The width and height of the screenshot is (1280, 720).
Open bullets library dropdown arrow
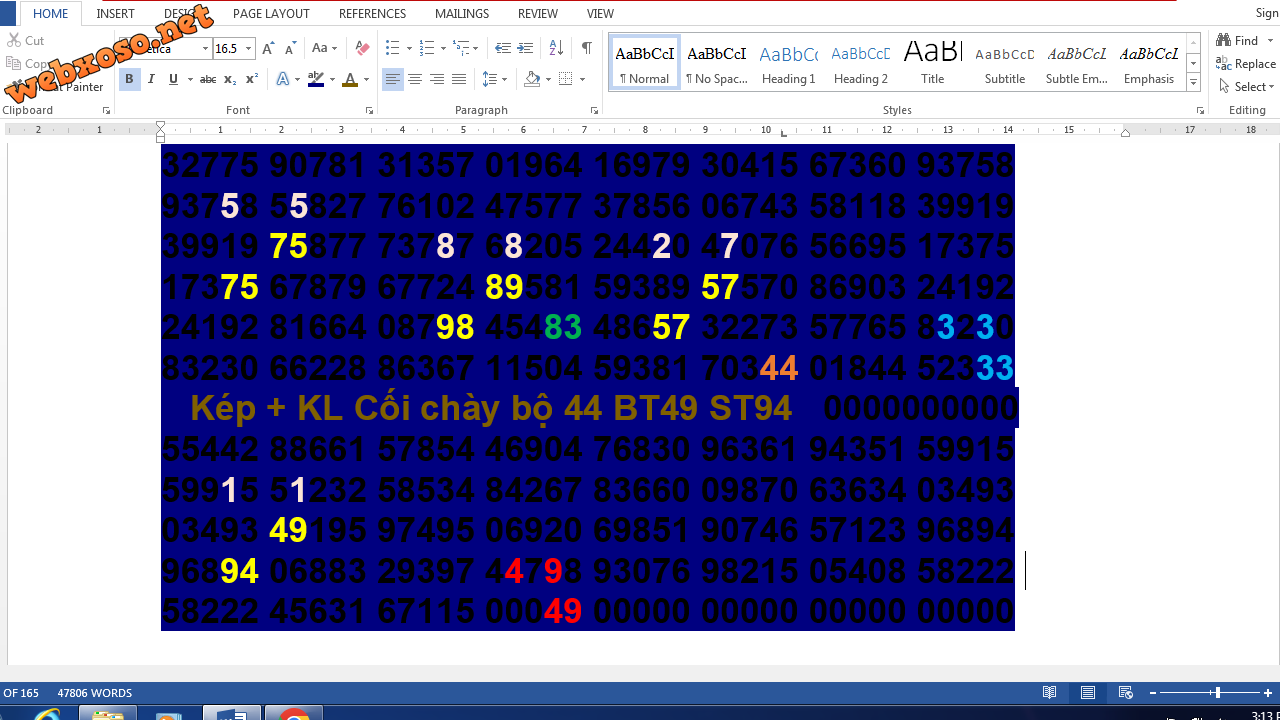[x=408, y=48]
